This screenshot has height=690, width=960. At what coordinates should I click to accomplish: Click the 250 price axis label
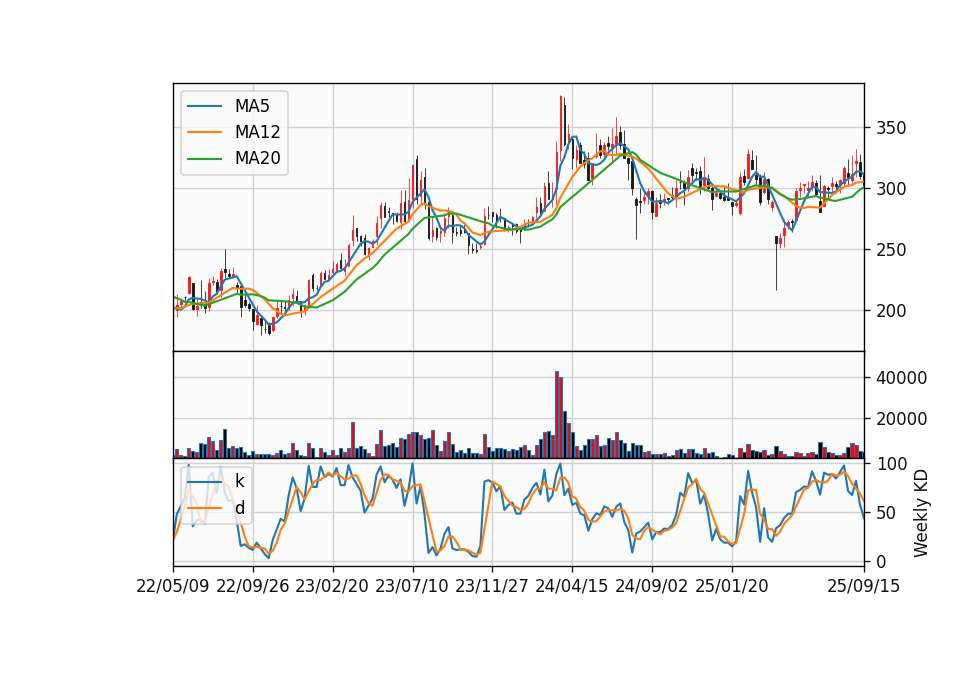(891, 250)
